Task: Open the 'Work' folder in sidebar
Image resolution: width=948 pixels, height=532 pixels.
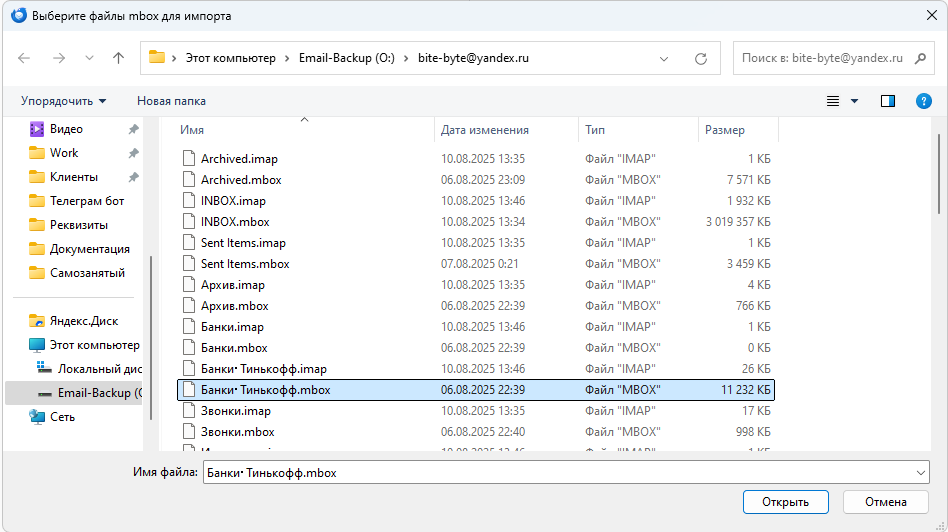Action: (x=64, y=153)
